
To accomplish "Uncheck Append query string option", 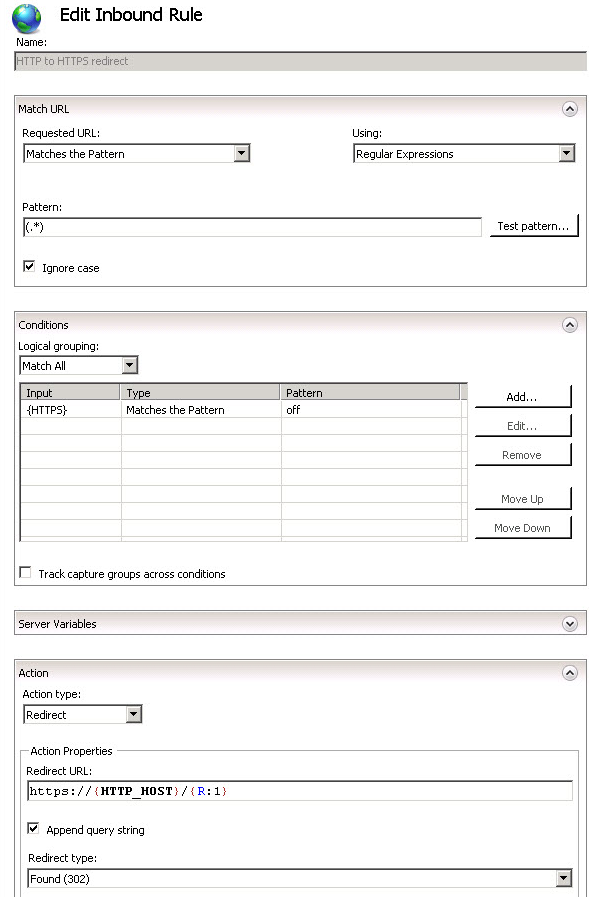I will pos(33,829).
